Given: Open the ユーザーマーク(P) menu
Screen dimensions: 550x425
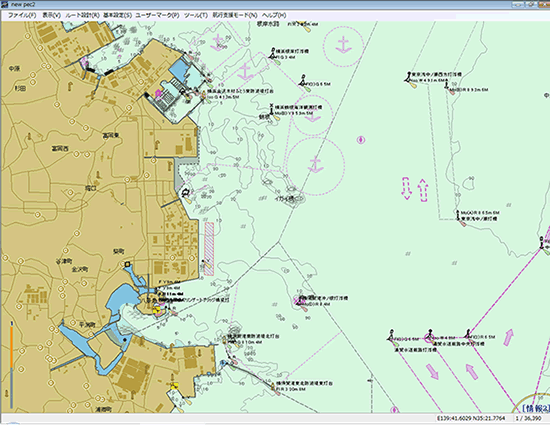Looking at the screenshot, I should (x=157, y=15).
